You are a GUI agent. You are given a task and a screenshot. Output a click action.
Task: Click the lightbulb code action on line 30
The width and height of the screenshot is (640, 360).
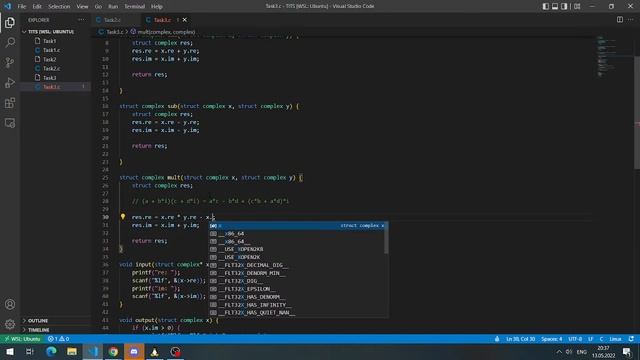coord(122,217)
